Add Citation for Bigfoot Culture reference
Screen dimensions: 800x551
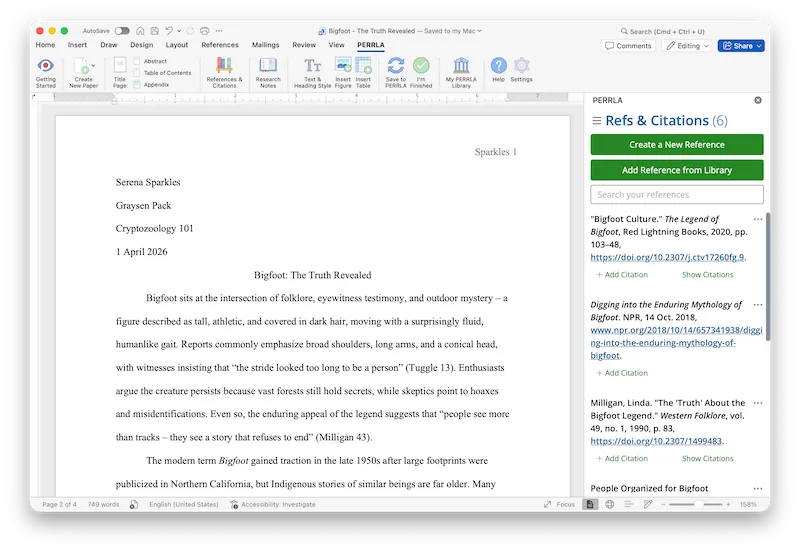pos(622,274)
